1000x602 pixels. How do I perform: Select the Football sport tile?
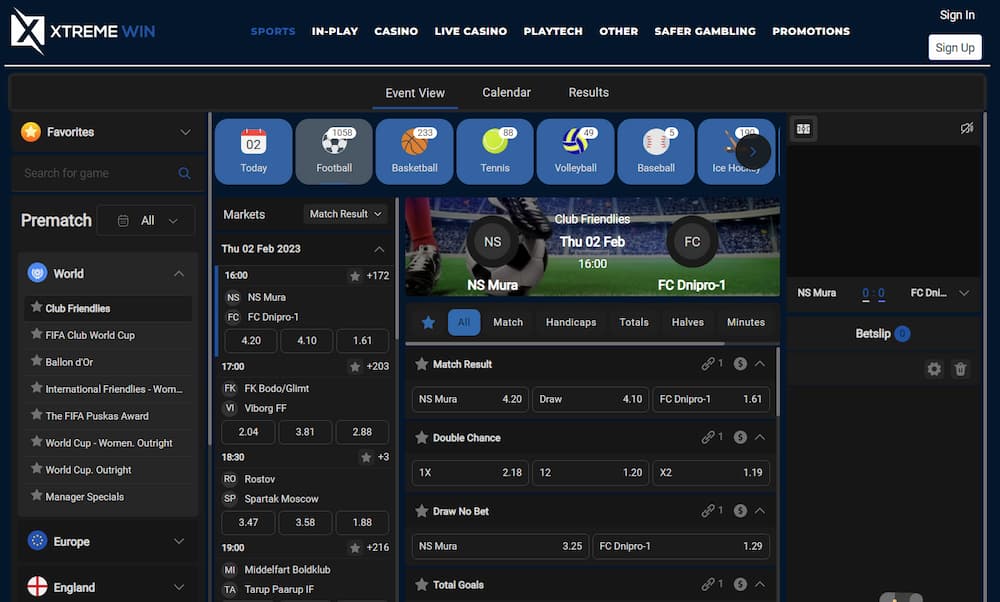click(x=334, y=151)
